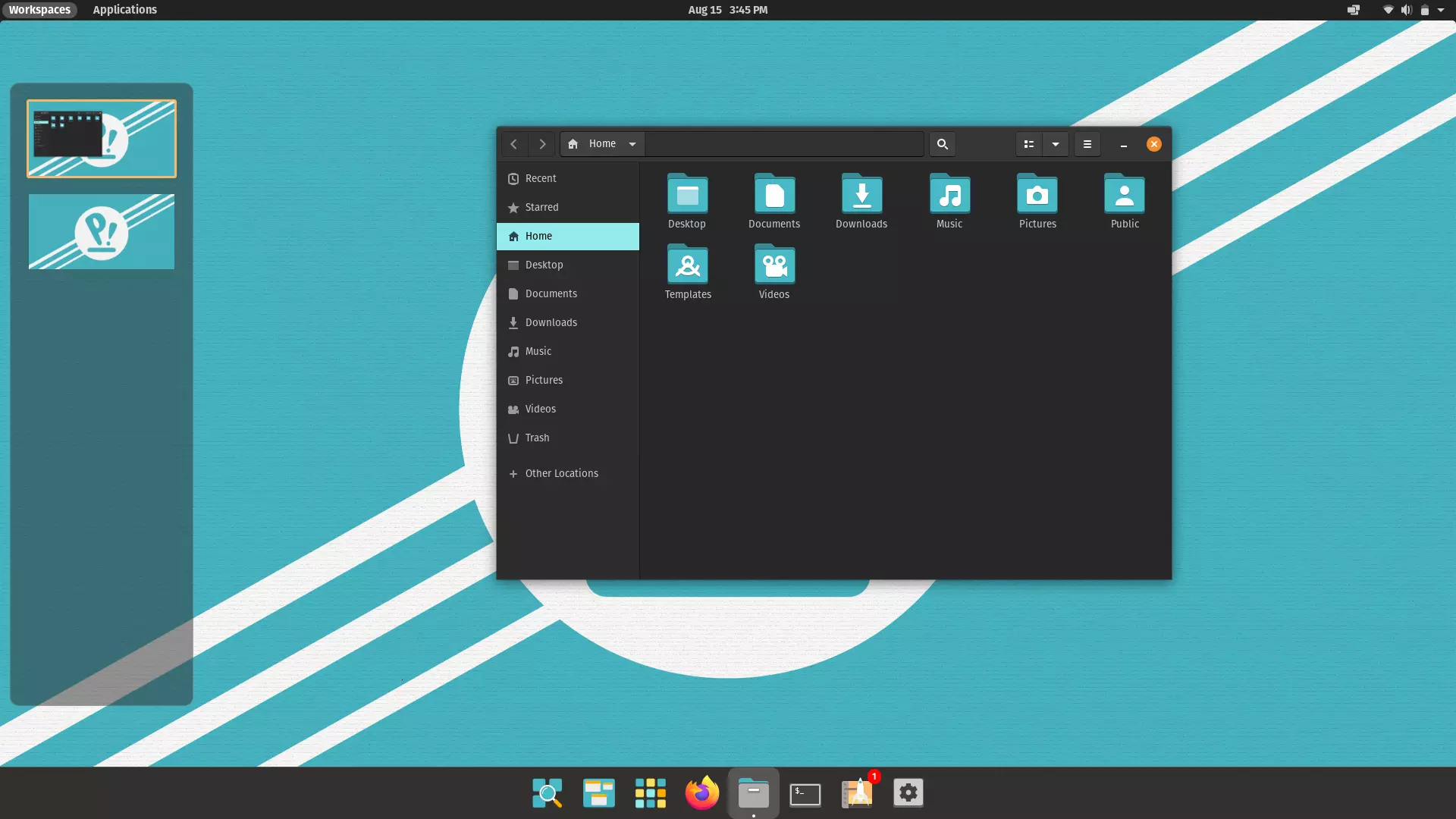Open system settings gear icon in taskbar
This screenshot has height=819, width=1456.
coord(908,792)
